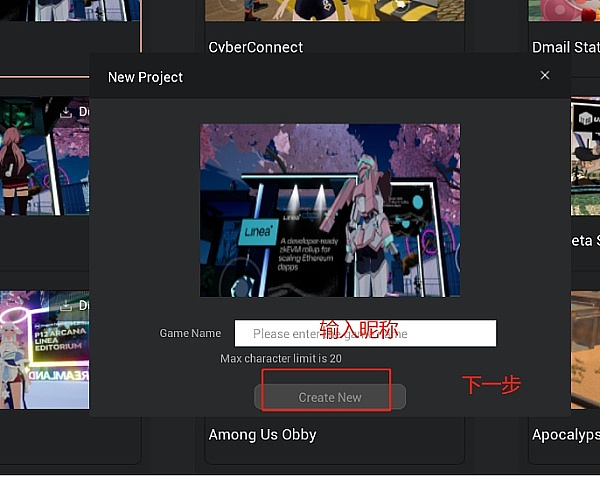Screen dimensions: 600x478
Task: Open the Among Us Obby template
Action: pos(262,435)
